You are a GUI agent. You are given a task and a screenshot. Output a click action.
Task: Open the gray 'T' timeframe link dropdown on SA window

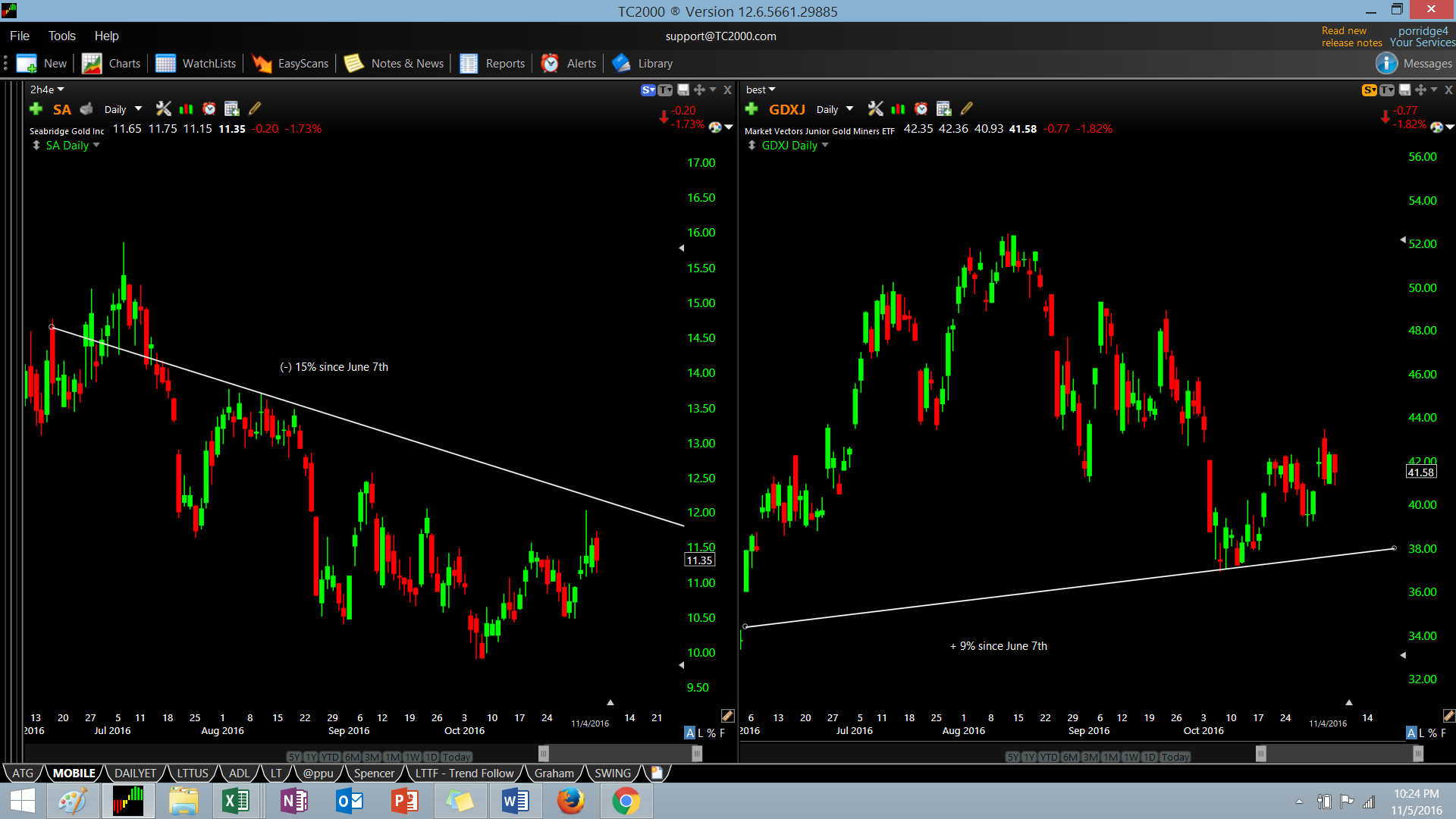coord(665,90)
